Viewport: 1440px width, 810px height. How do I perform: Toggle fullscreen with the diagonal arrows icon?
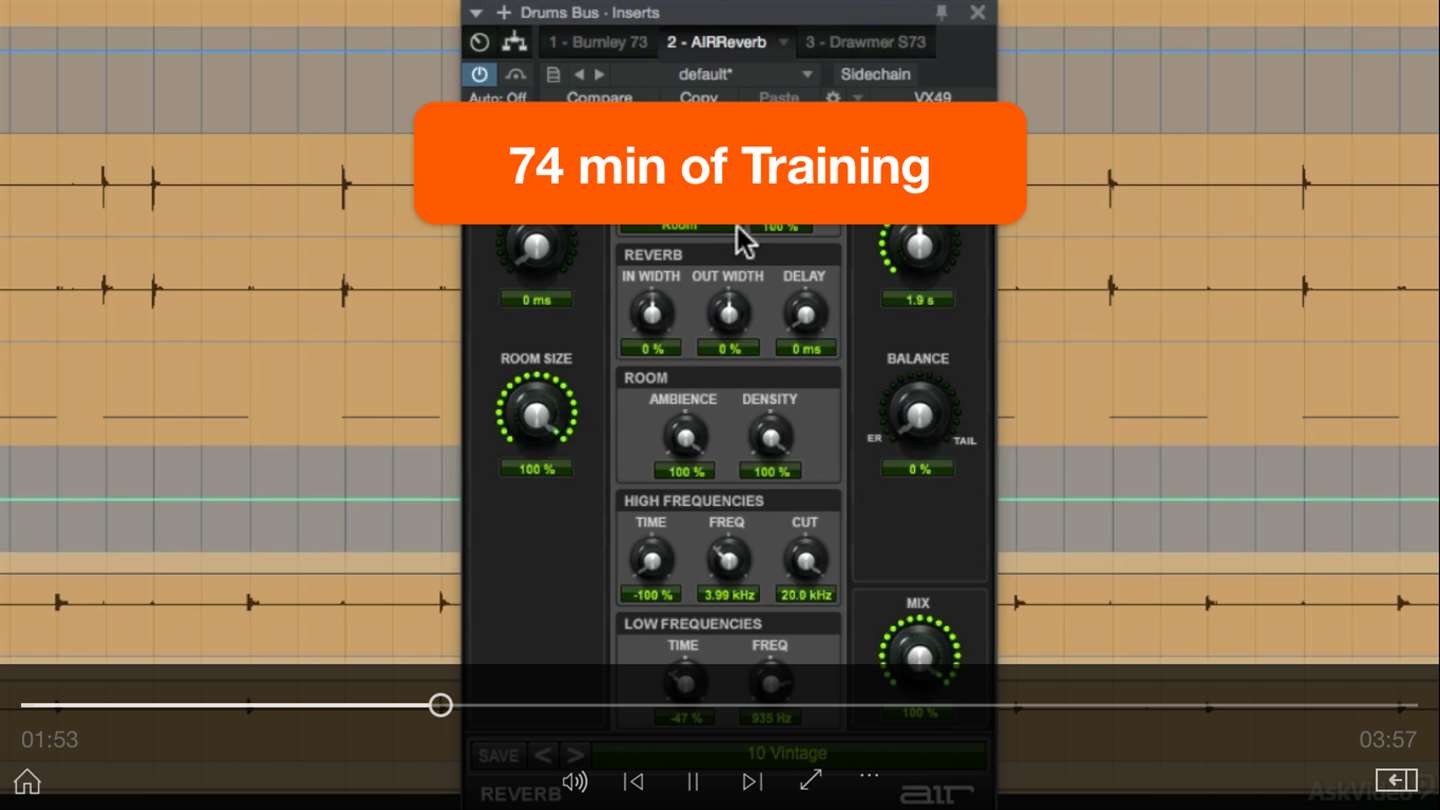tap(811, 780)
